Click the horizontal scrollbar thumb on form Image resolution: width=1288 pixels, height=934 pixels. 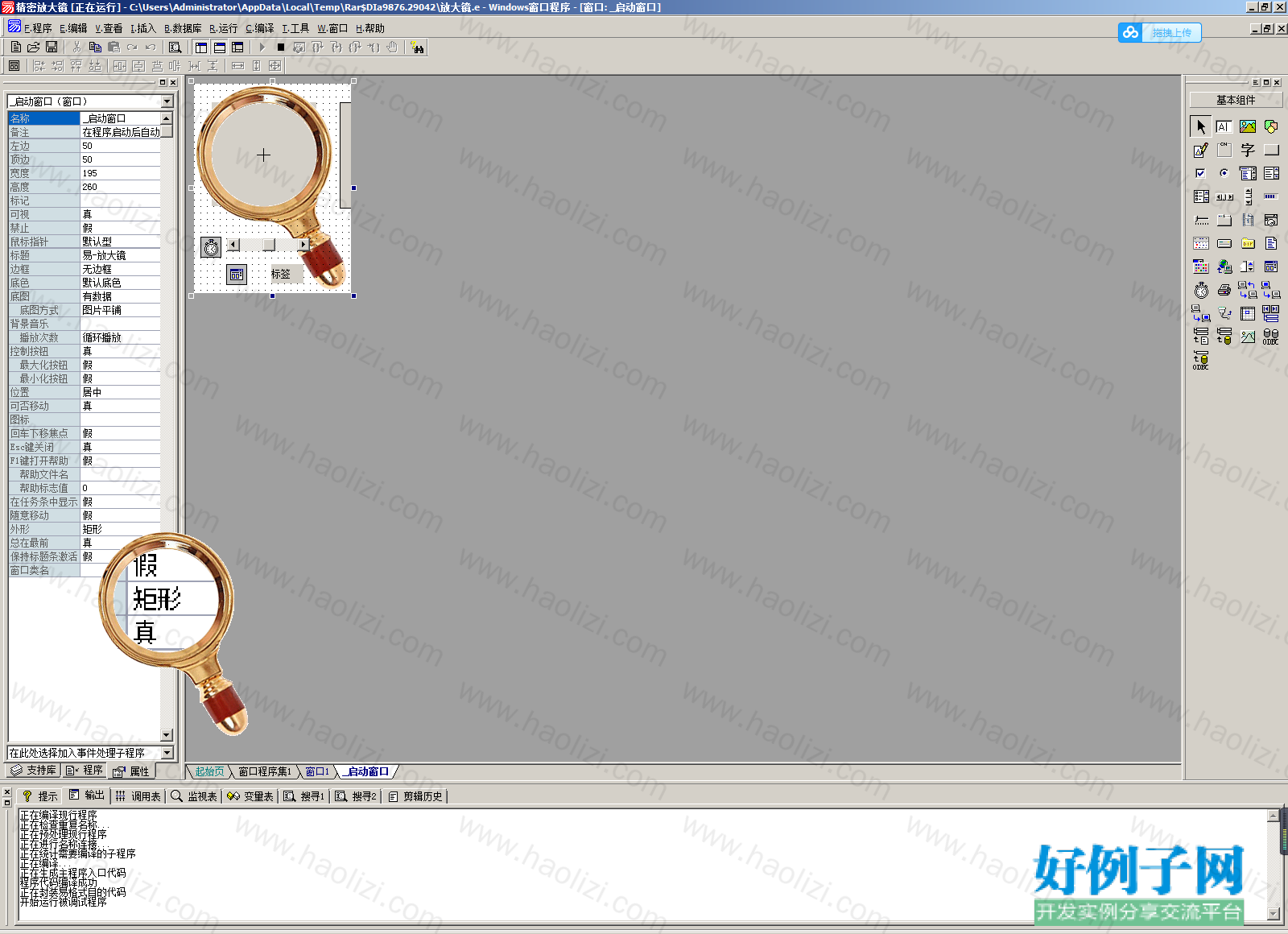269,245
